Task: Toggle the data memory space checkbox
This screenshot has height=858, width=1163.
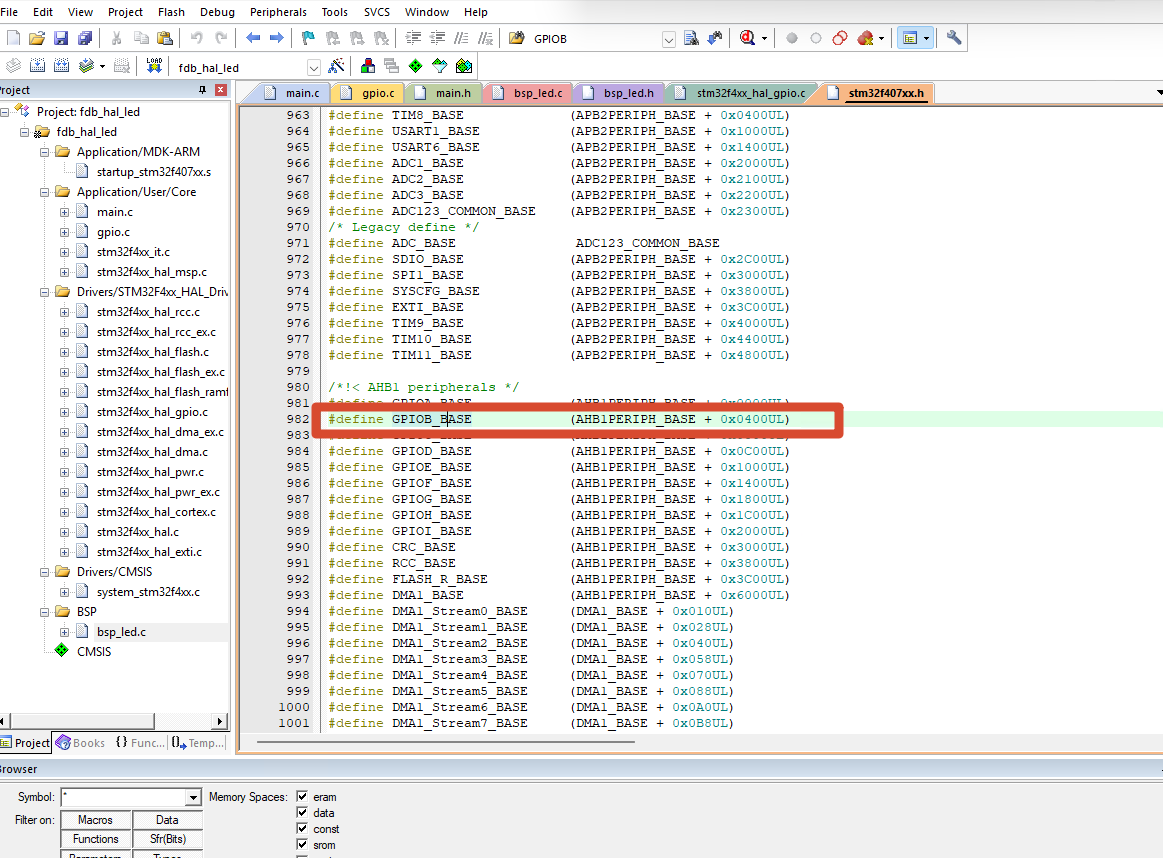Action: [x=302, y=813]
